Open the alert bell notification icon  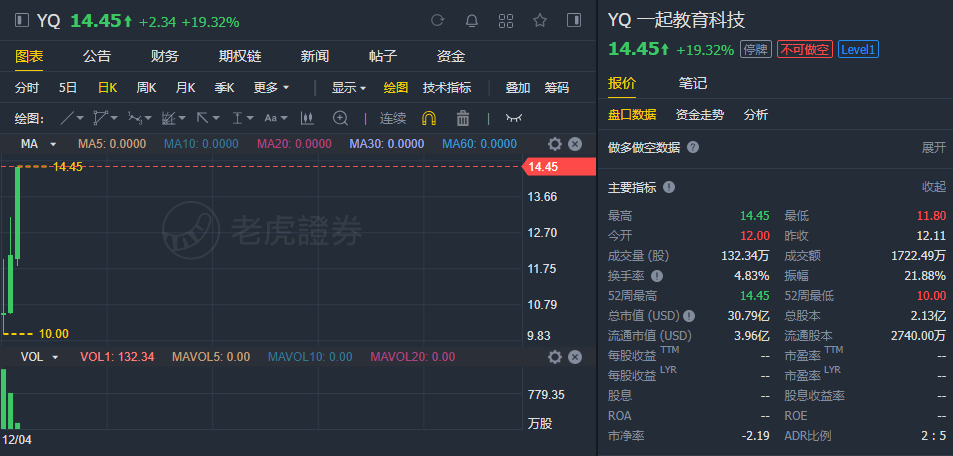click(472, 21)
